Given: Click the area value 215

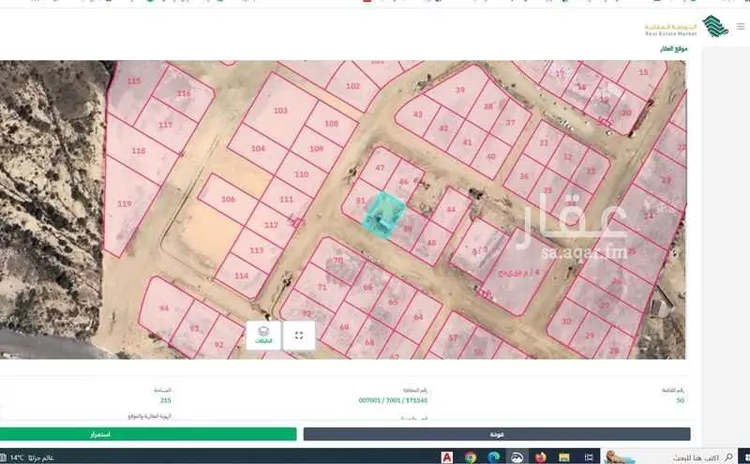Looking at the screenshot, I should click(165, 400).
